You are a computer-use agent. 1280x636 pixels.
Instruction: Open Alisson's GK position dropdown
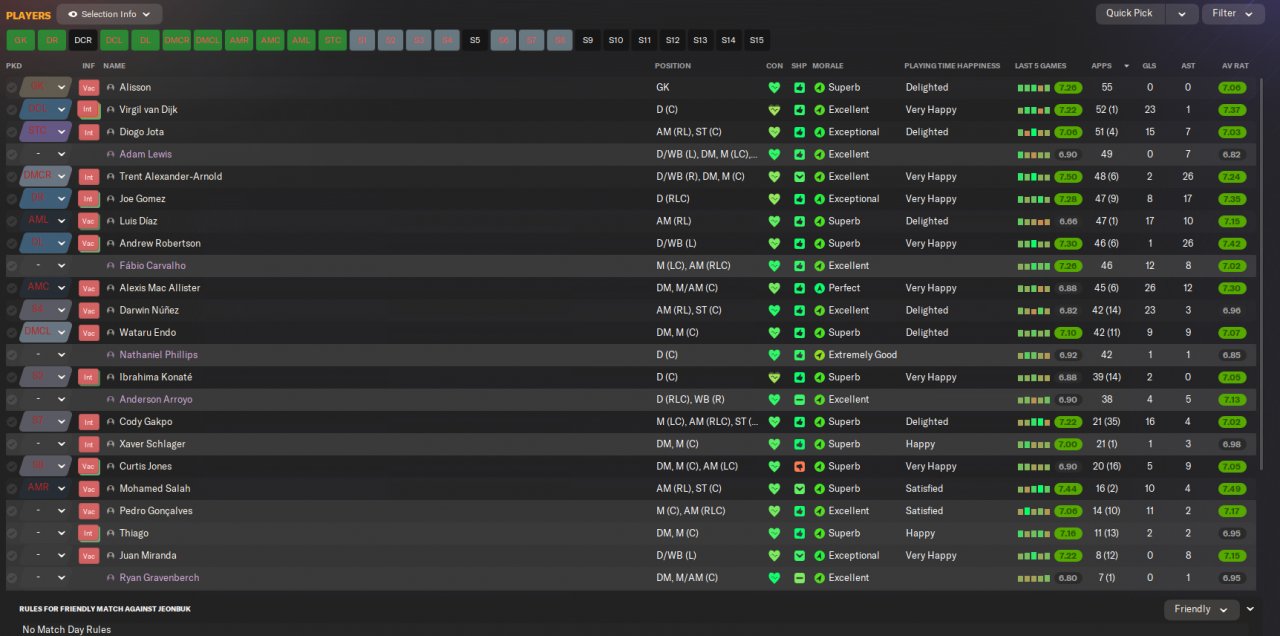pos(47,88)
